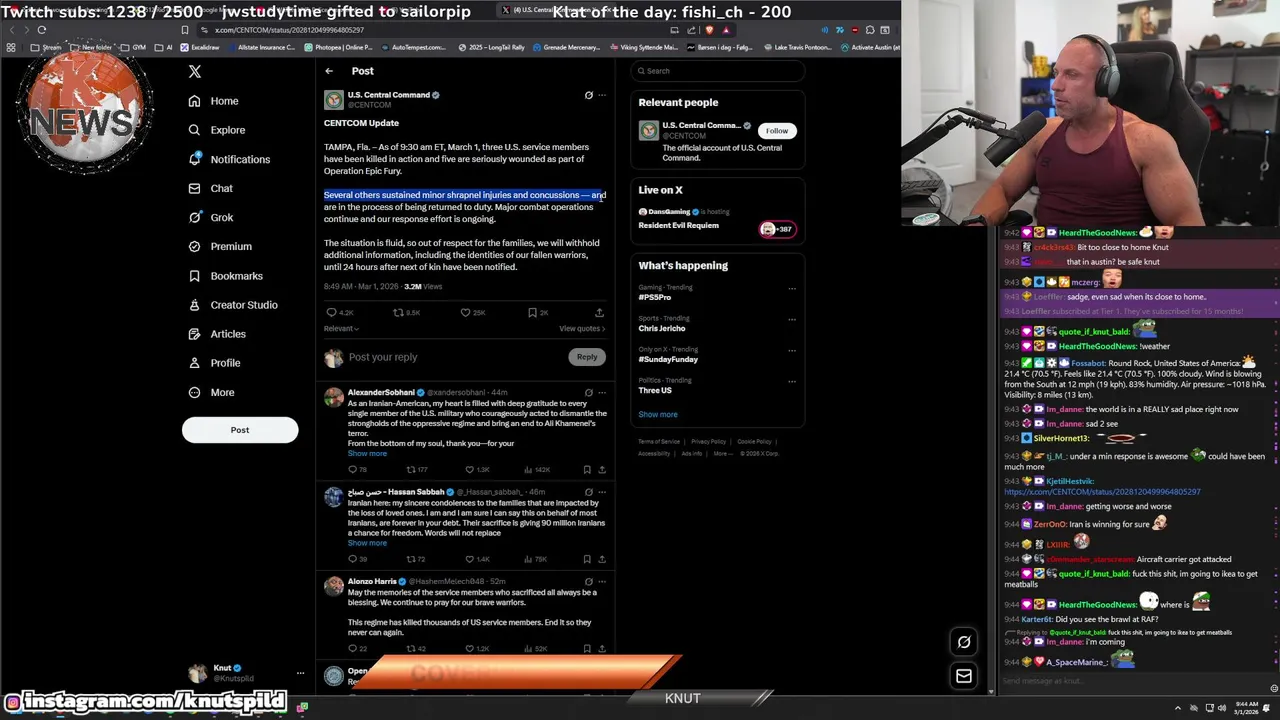Open Premium in the X sidebar
The image size is (1280, 720).
click(219, 246)
